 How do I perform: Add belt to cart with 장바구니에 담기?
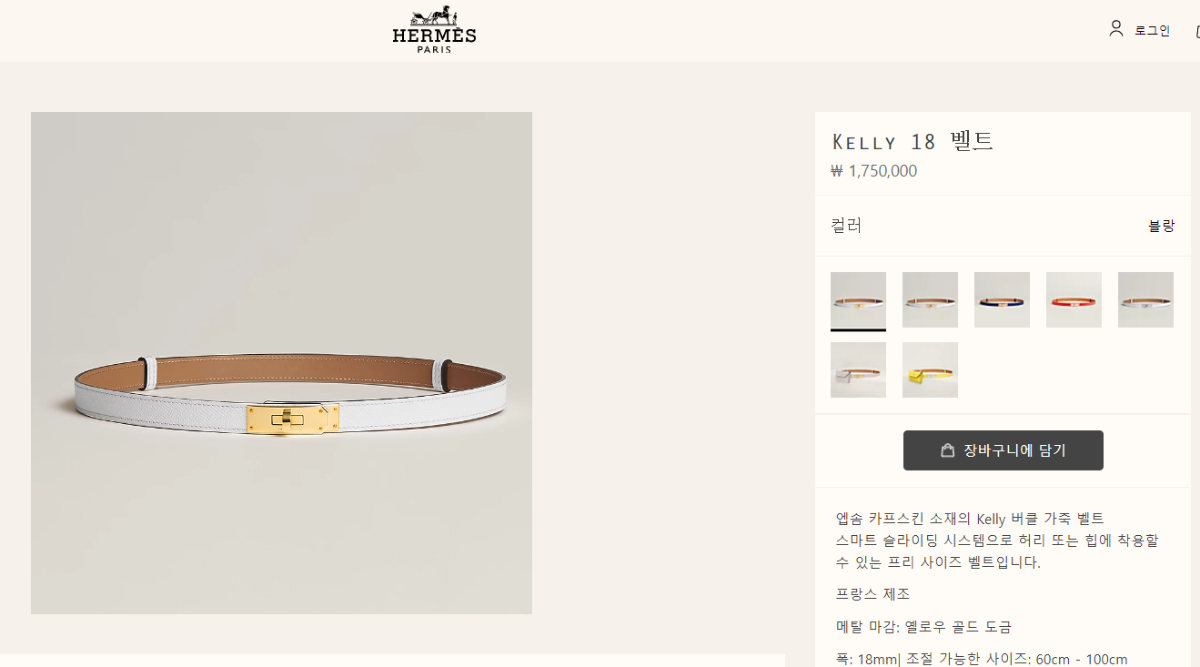tap(1003, 450)
